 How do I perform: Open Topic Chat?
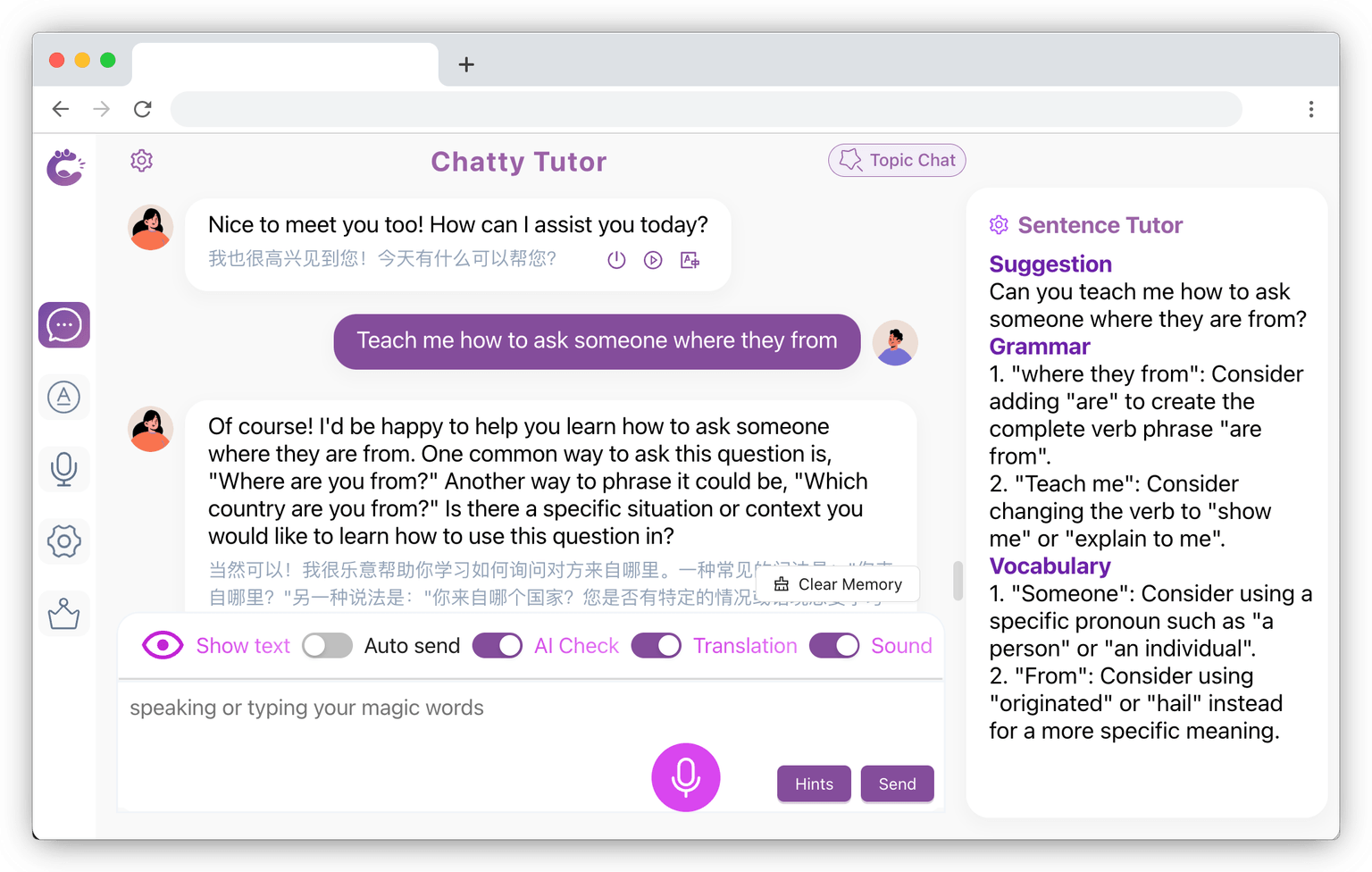click(x=897, y=160)
